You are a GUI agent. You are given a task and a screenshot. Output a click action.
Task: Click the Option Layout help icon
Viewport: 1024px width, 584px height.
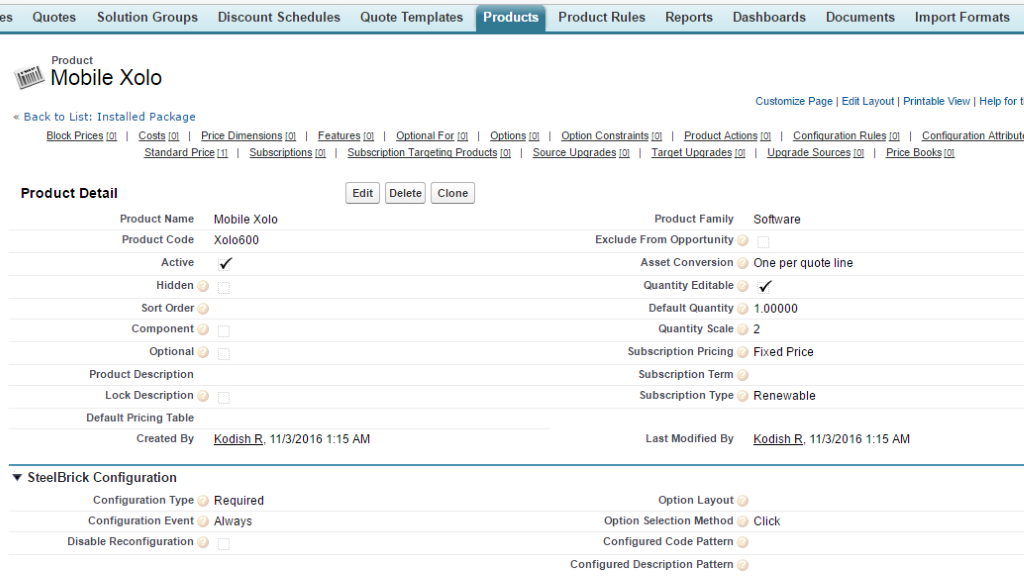click(x=743, y=501)
